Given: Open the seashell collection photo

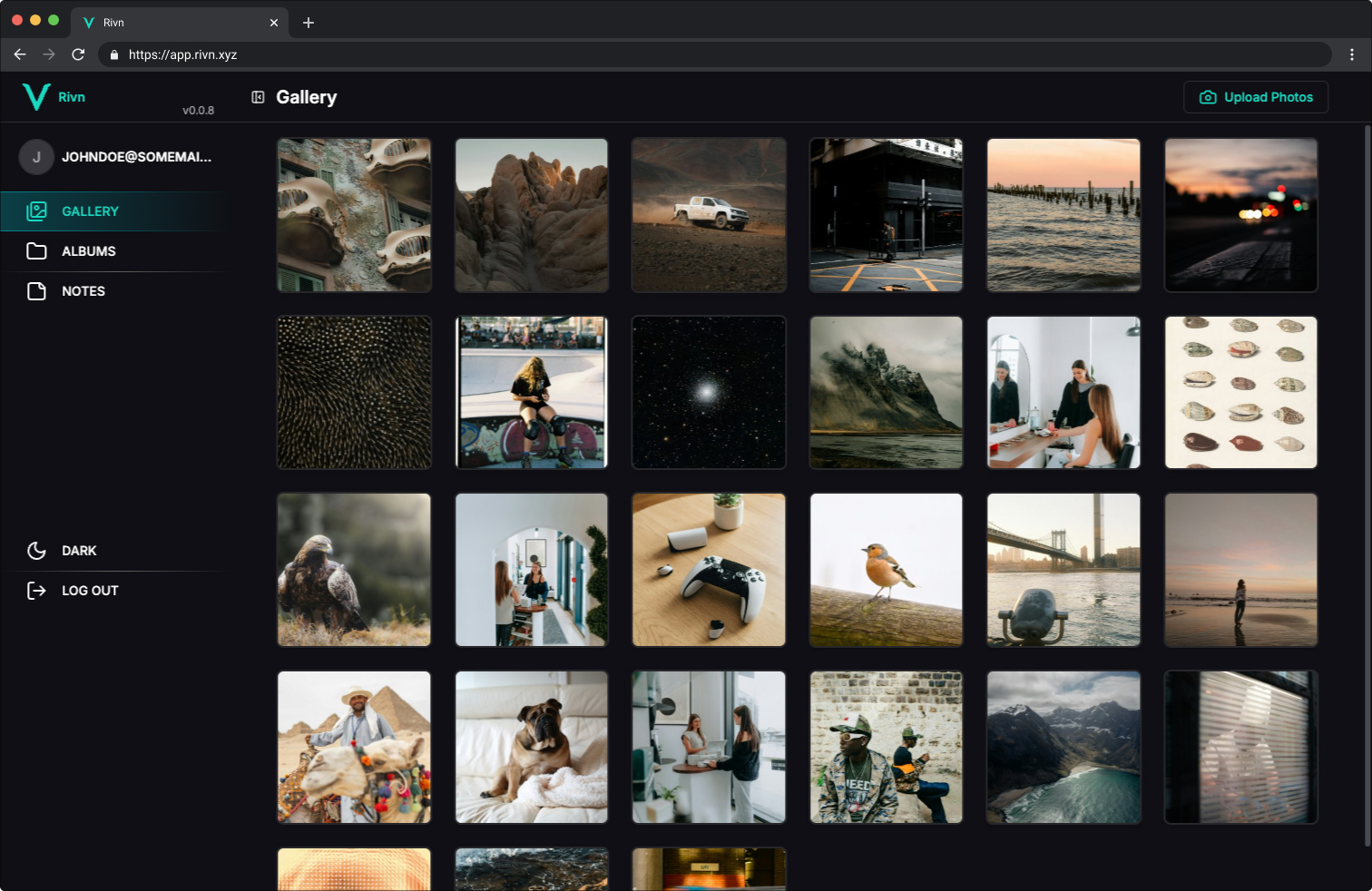Looking at the screenshot, I should (1241, 392).
